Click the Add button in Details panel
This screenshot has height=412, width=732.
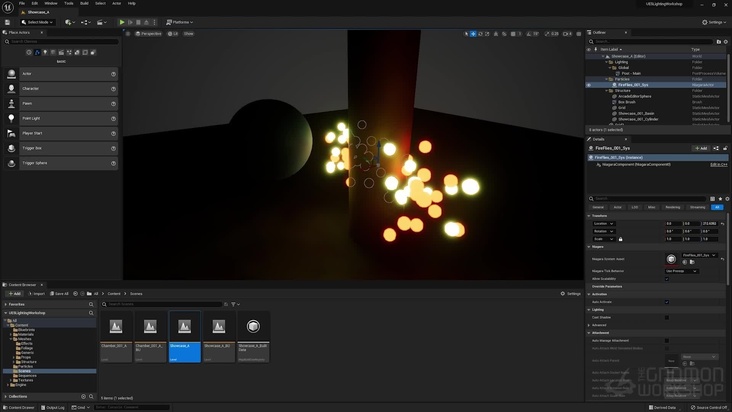(x=703, y=148)
